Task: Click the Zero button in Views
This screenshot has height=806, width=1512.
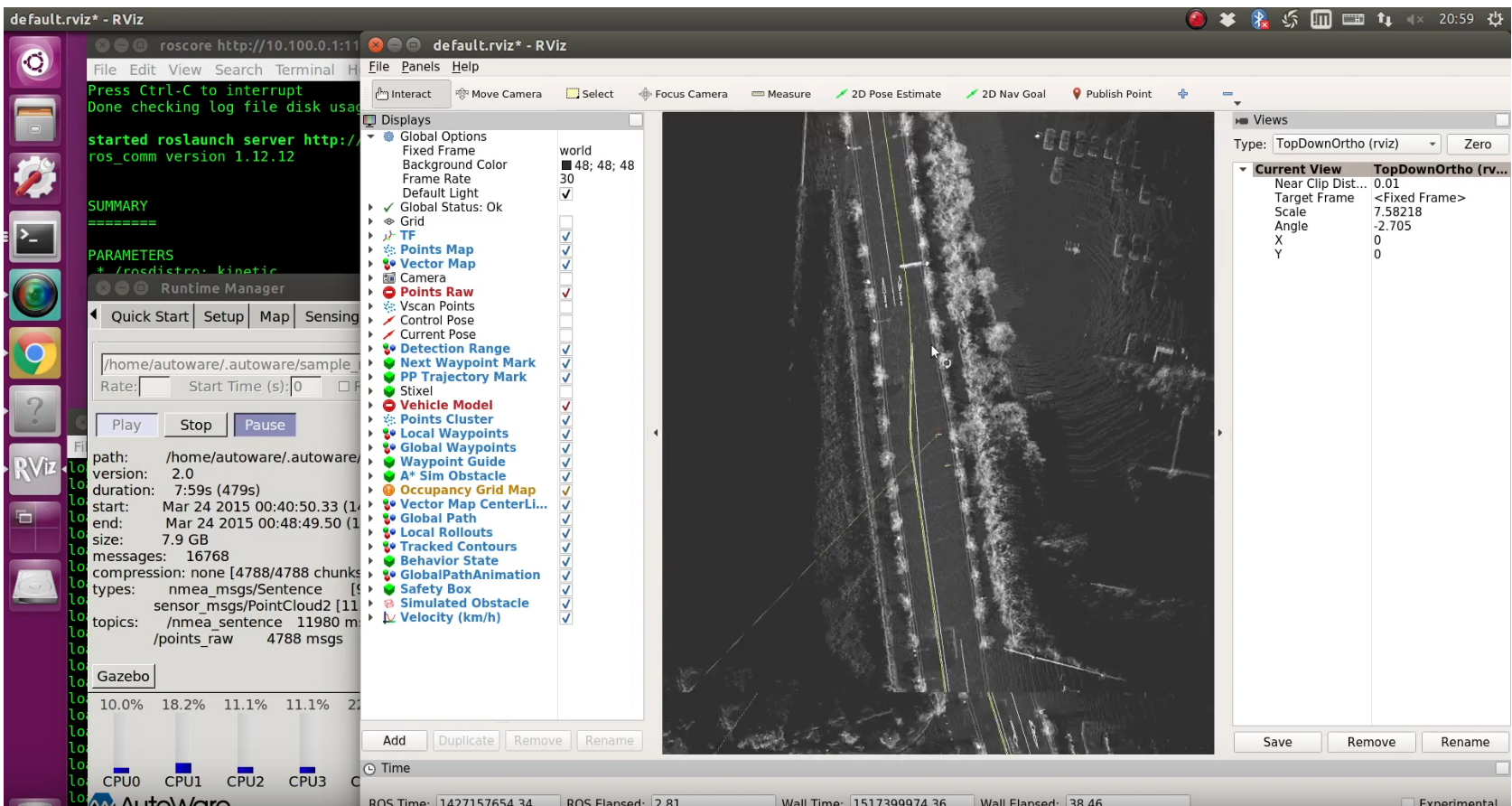Action: click(1478, 145)
